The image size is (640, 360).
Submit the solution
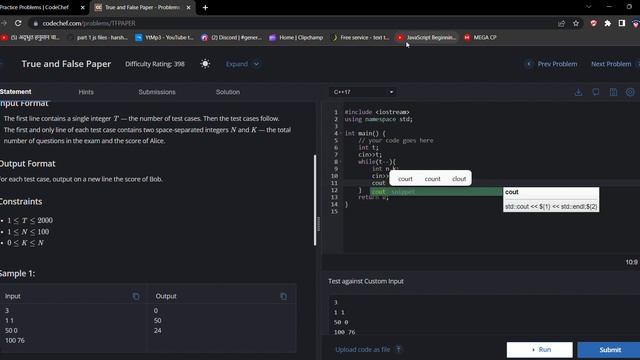(x=609, y=350)
